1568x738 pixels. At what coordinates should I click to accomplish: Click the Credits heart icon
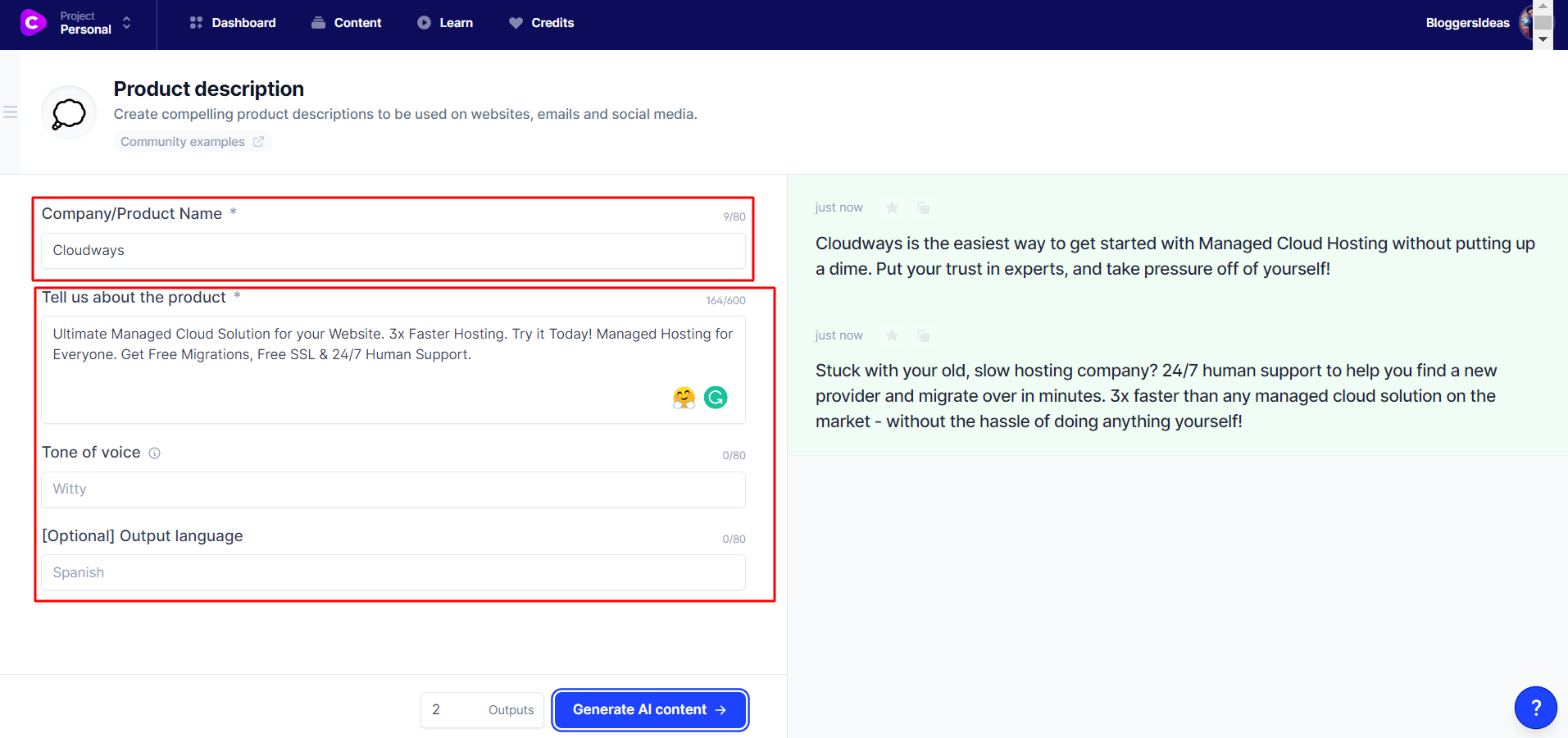click(516, 23)
